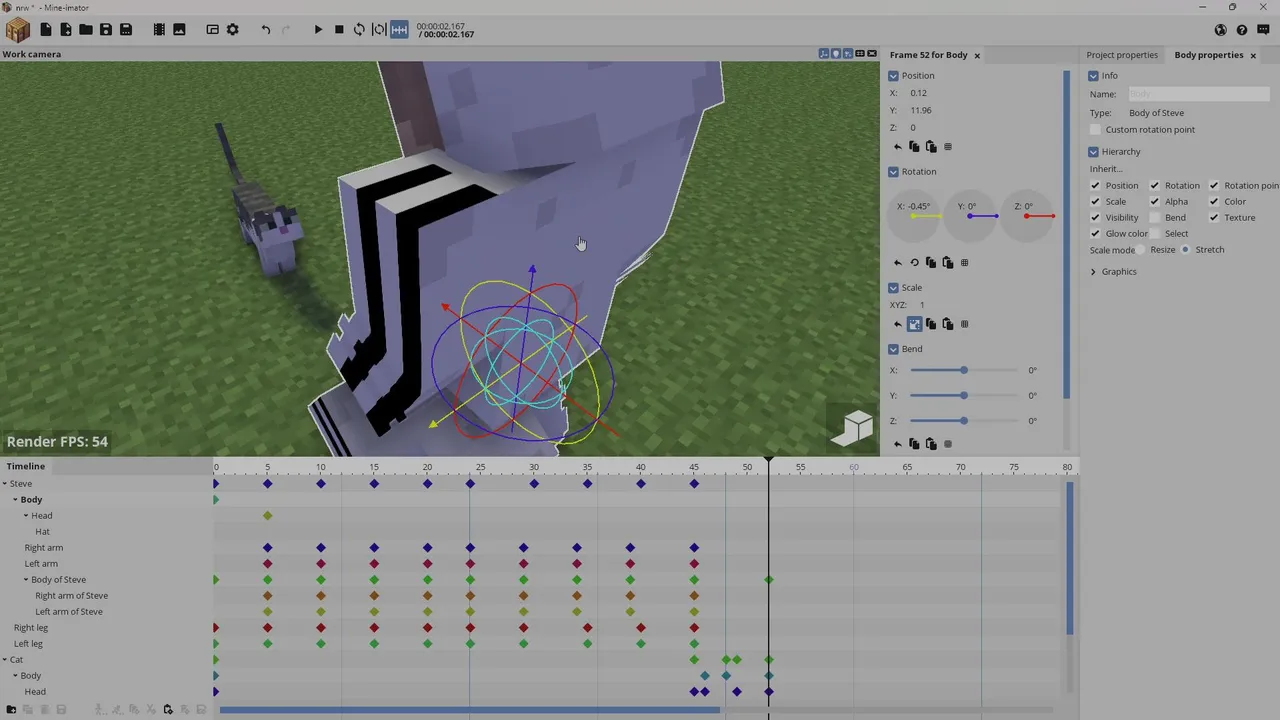Viewport: 1280px width, 720px height.
Task: Create a new project via blank page icon
Action: [x=46, y=30]
